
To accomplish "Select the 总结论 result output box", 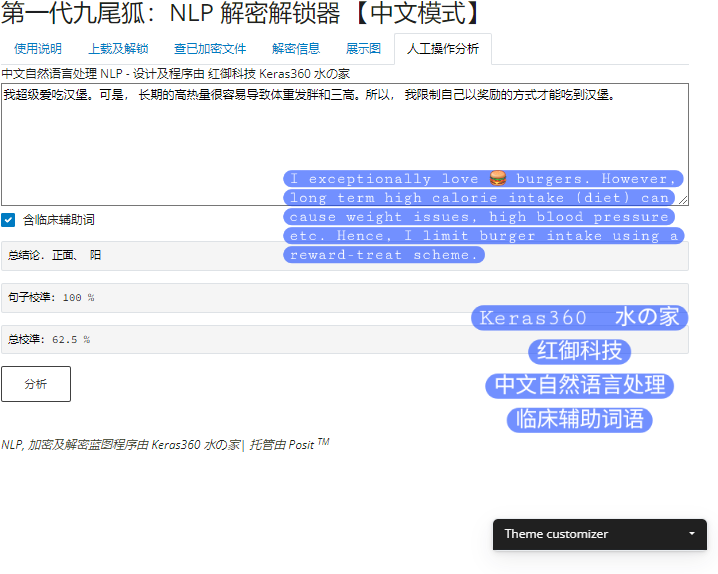I will (x=344, y=256).
